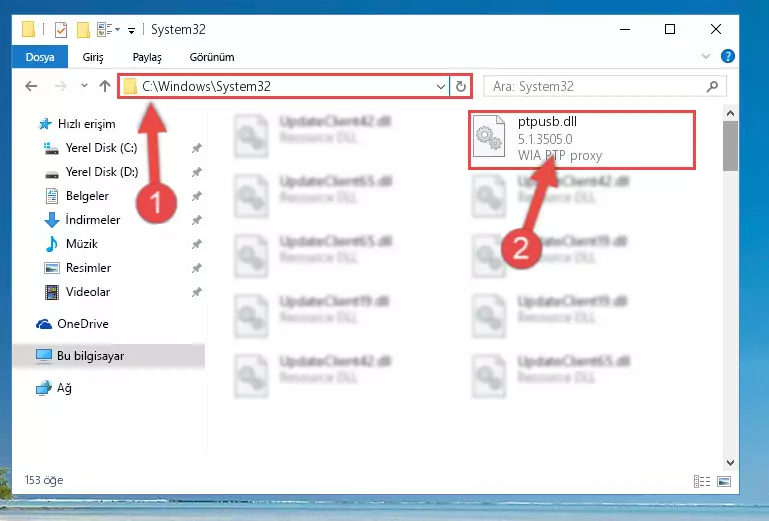The width and height of the screenshot is (769, 521).
Task: Switch to large icons view in status bar
Action: click(724, 481)
